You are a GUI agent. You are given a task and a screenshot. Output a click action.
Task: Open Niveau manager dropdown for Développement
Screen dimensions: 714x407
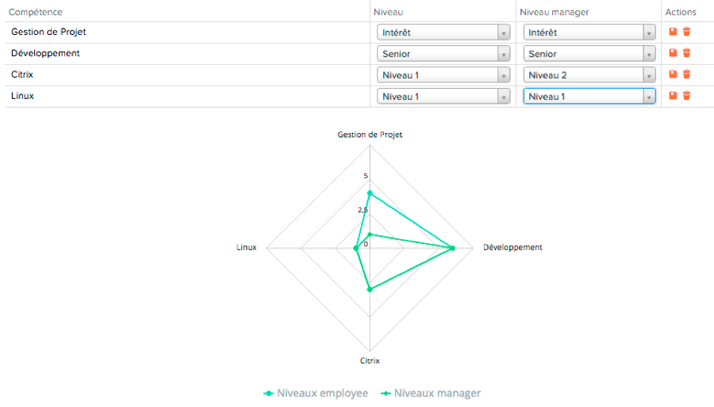pos(589,54)
